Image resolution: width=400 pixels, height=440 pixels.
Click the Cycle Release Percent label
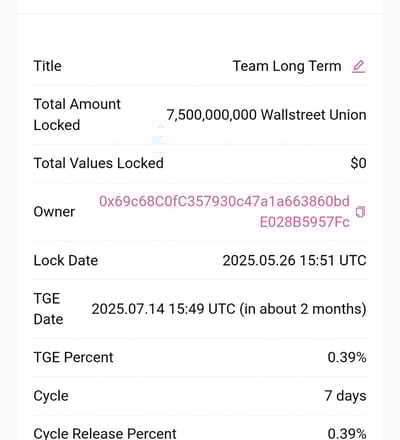pyautogui.click(x=105, y=433)
